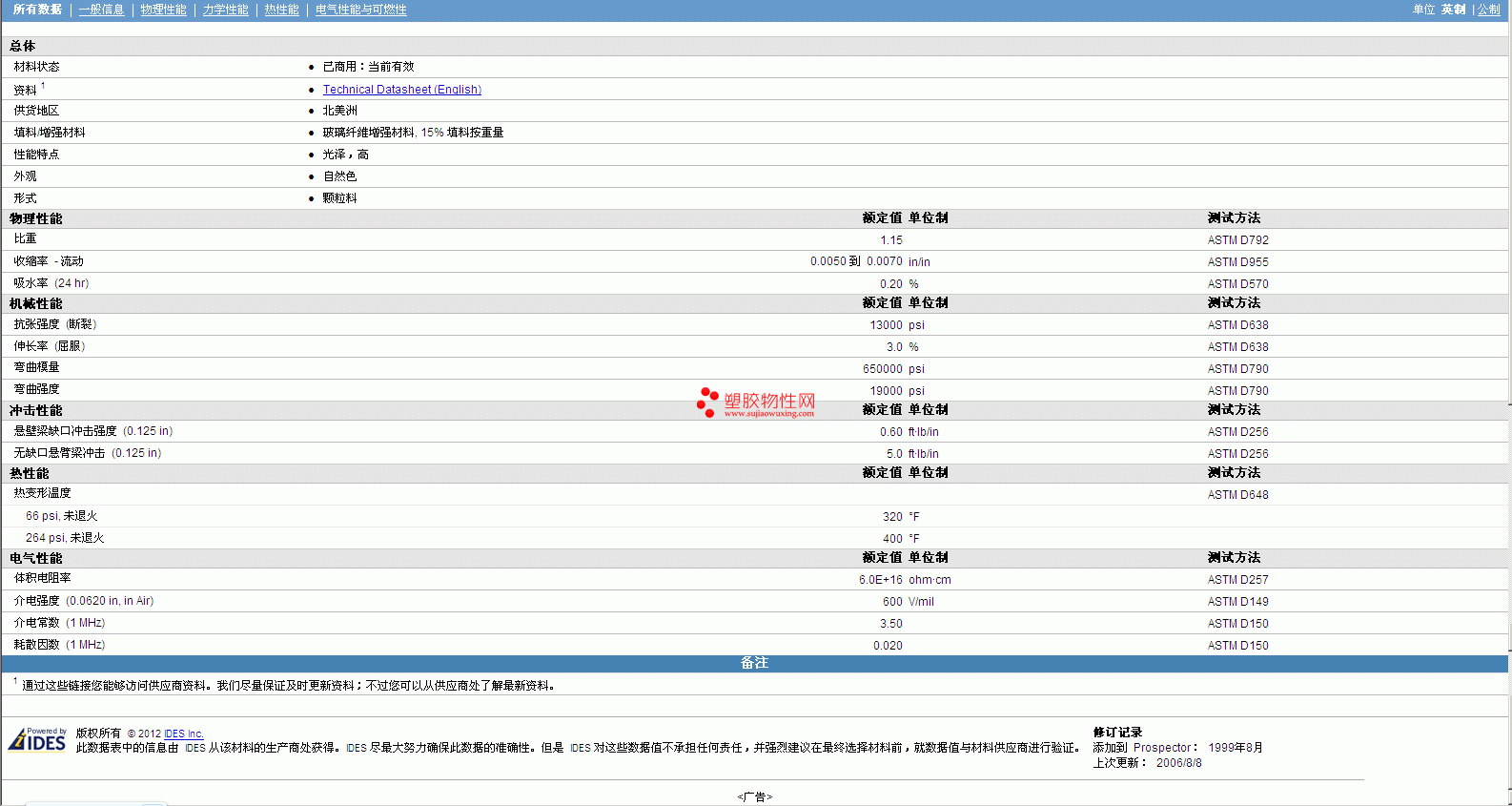The height and width of the screenshot is (806, 1512).
Task: Click the 热变形温度 row label
Action: point(42,493)
